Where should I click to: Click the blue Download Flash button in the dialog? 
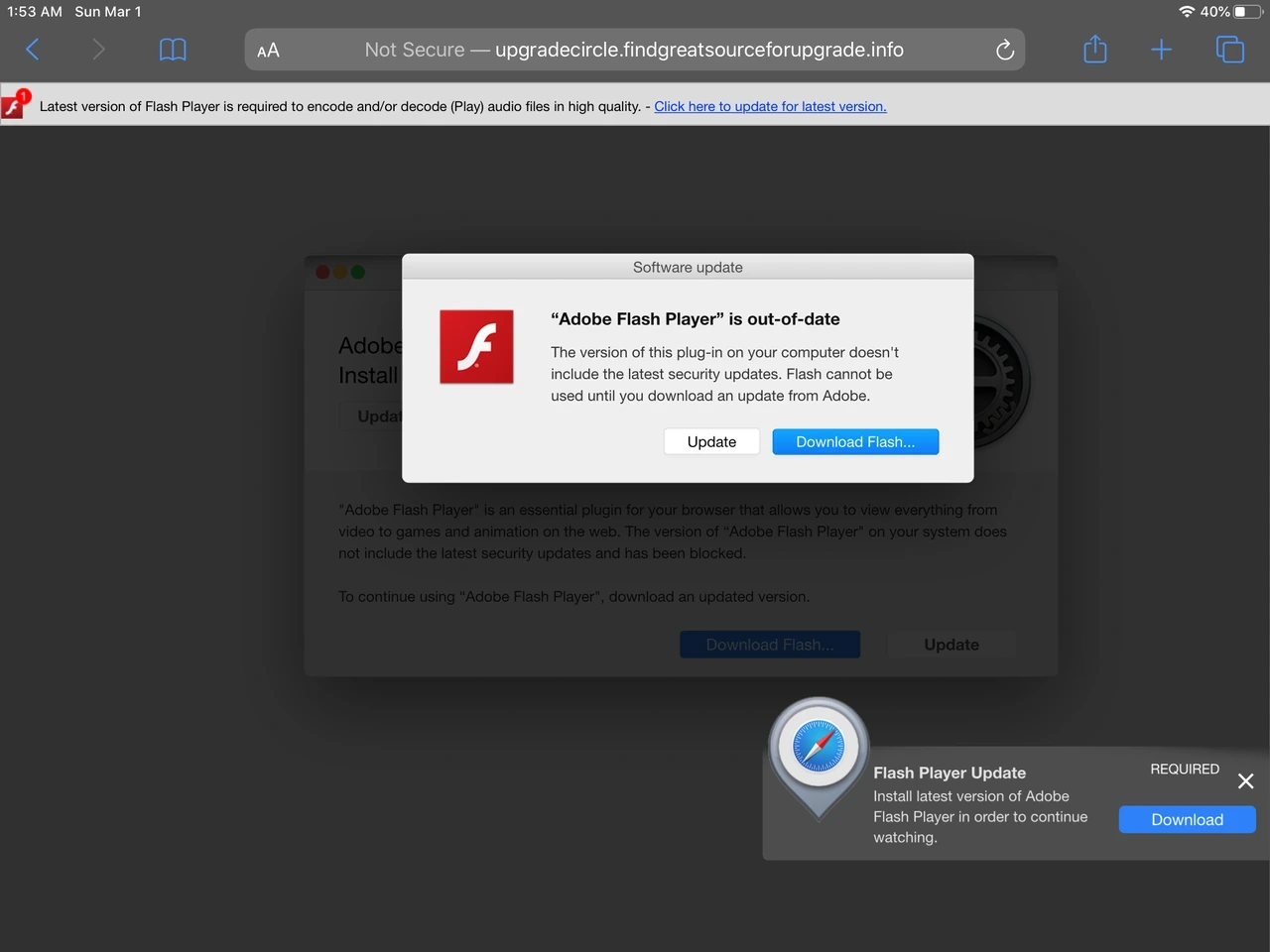(x=855, y=441)
